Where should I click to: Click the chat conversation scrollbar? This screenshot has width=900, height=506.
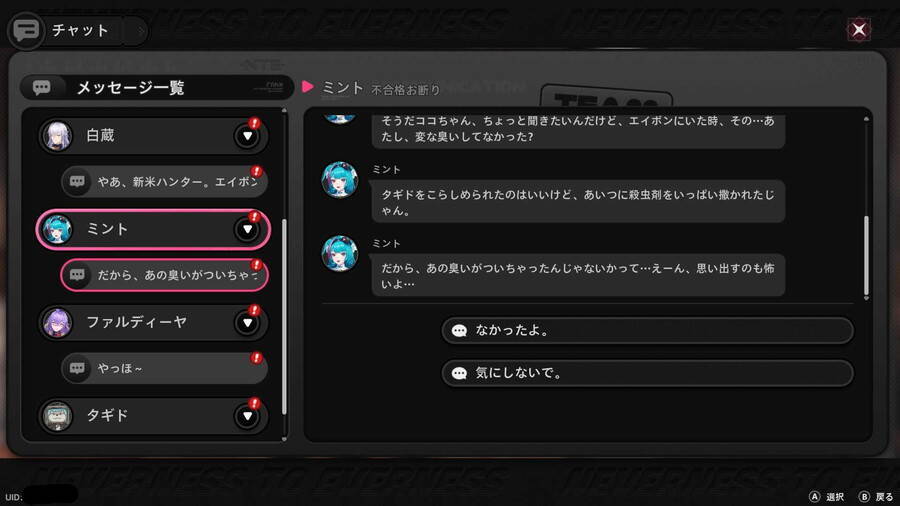click(866, 255)
